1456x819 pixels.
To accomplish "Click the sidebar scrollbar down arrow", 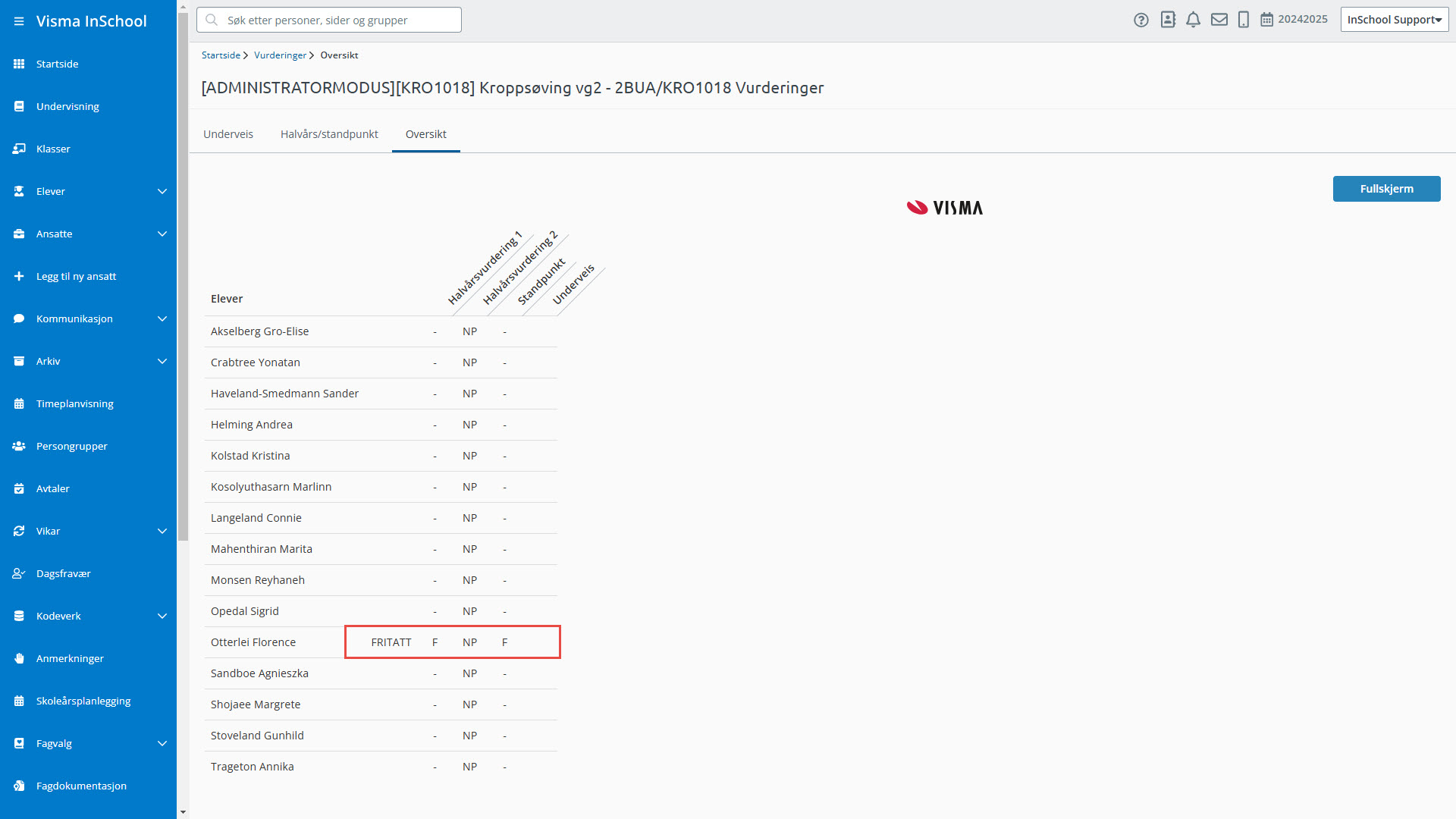I will point(183,812).
